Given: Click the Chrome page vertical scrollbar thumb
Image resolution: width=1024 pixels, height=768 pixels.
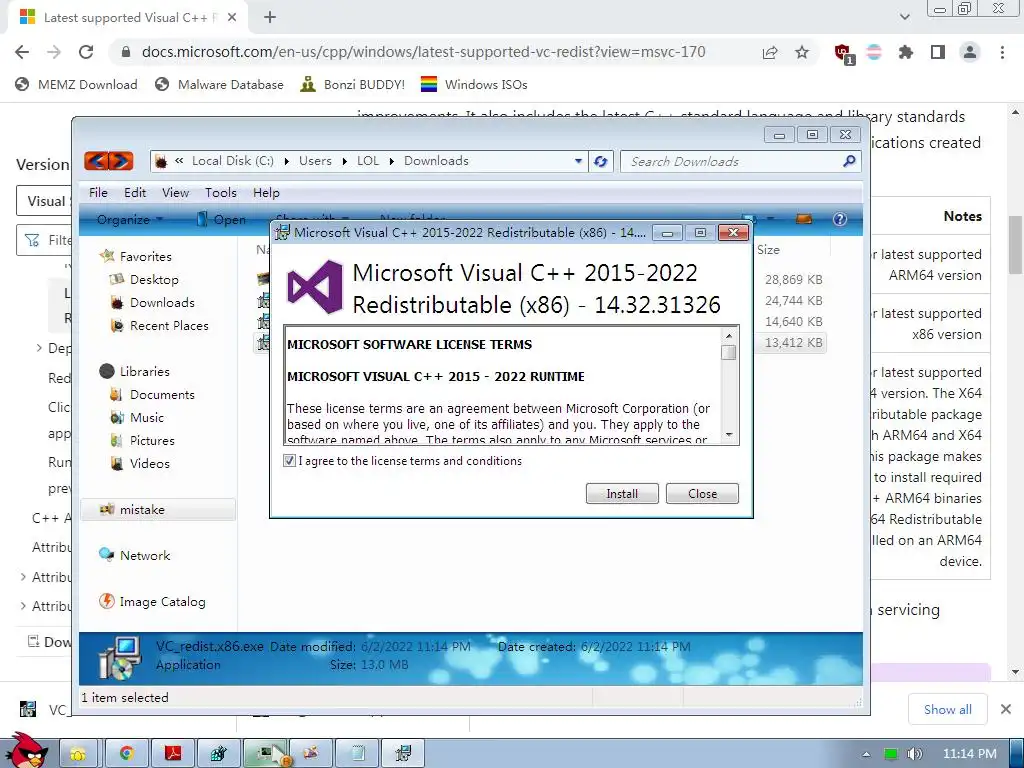Looking at the screenshot, I should click(x=1016, y=245).
